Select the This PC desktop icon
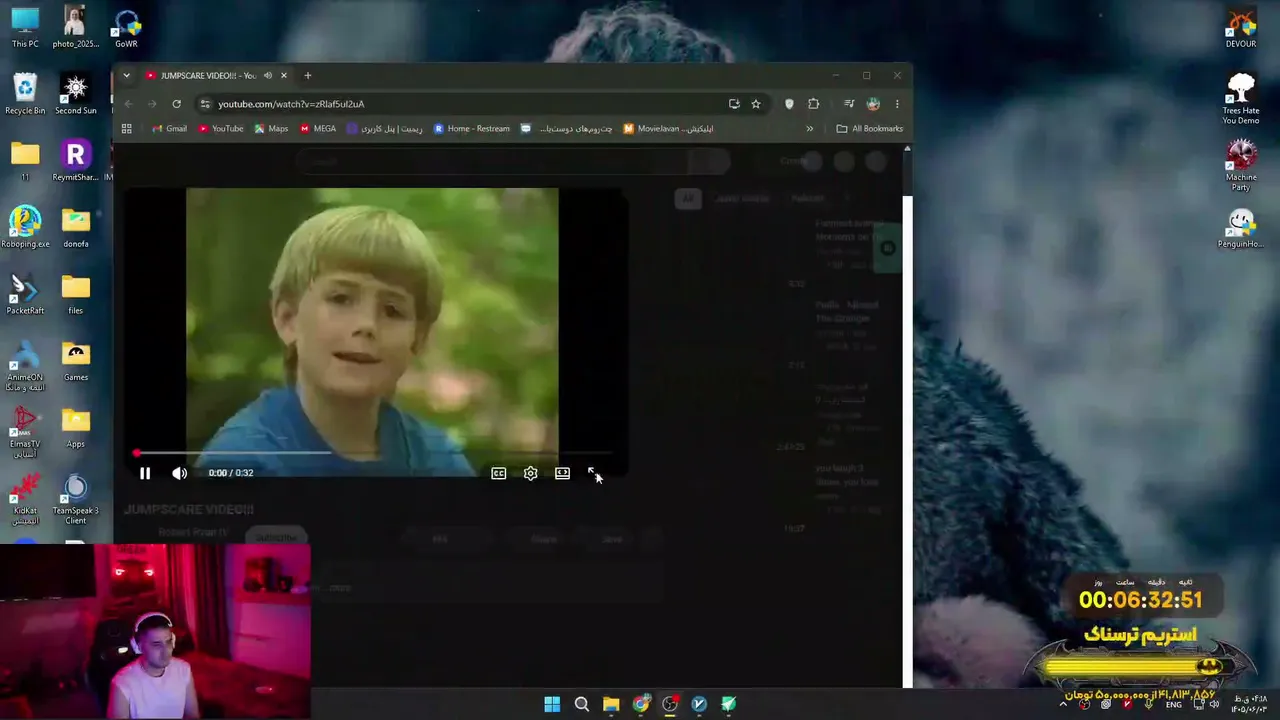The height and width of the screenshot is (720, 1280). (25, 27)
